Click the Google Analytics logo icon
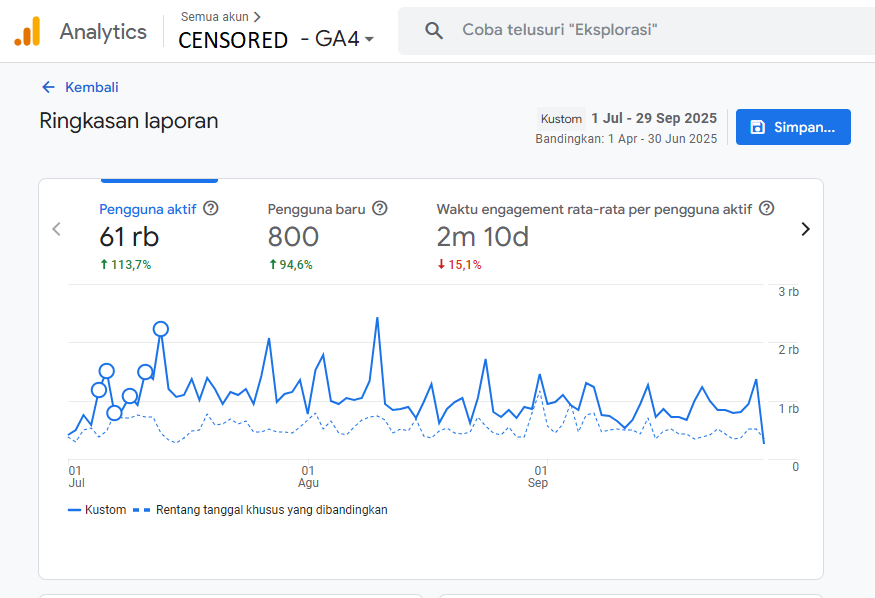The height and width of the screenshot is (598, 875). [x=27, y=31]
